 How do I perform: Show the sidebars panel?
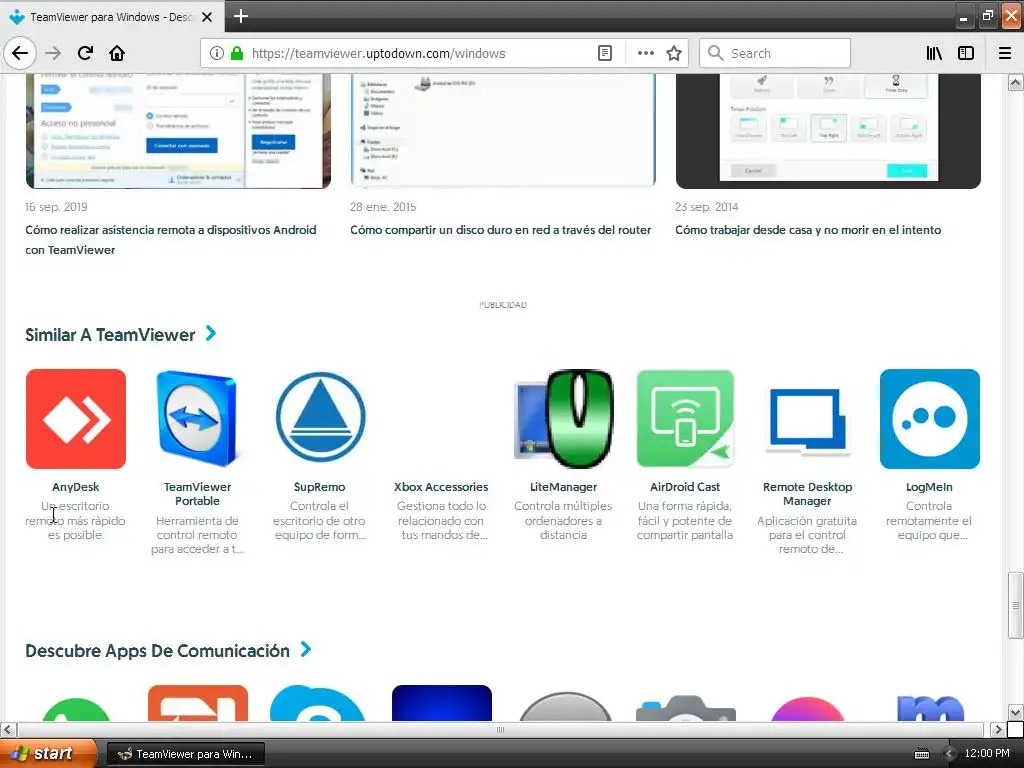[966, 53]
